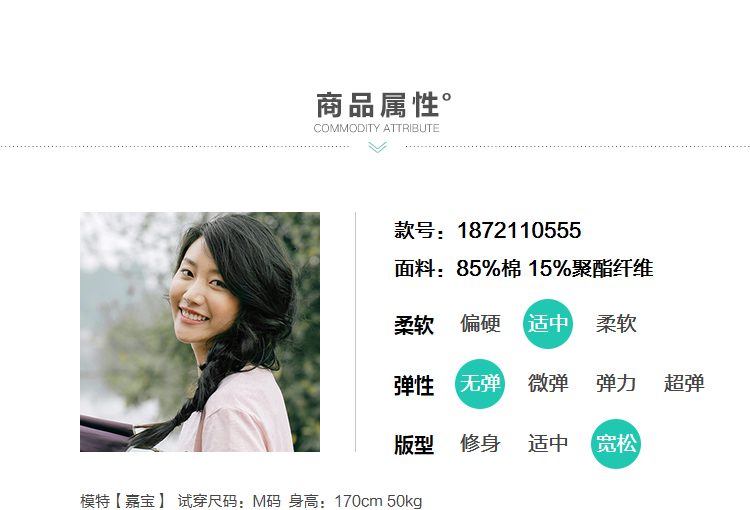Click the 柔软 row label
Viewport: 750px width, 510px height.
point(414,325)
